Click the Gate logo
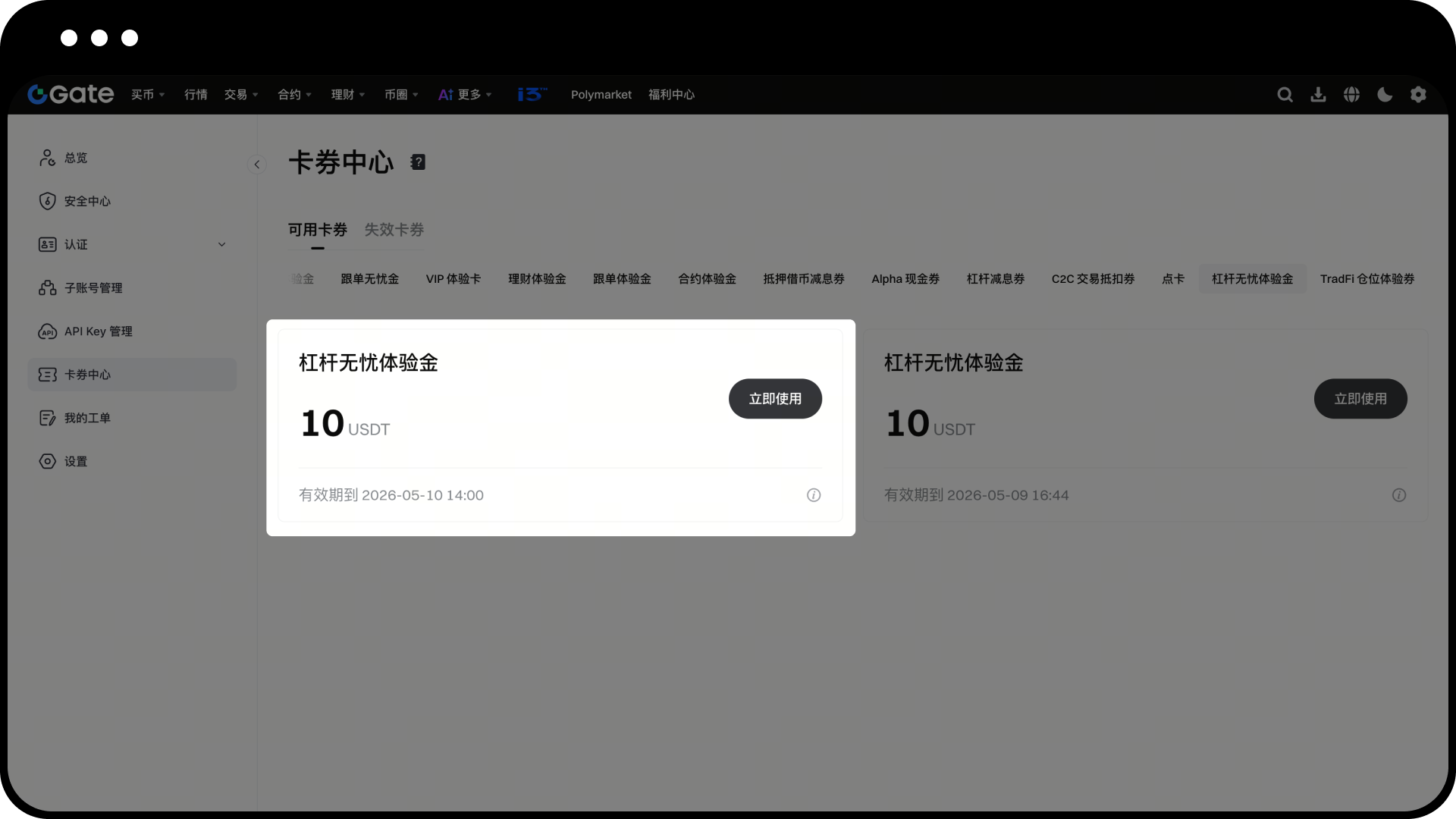The image size is (1456, 819). (71, 94)
